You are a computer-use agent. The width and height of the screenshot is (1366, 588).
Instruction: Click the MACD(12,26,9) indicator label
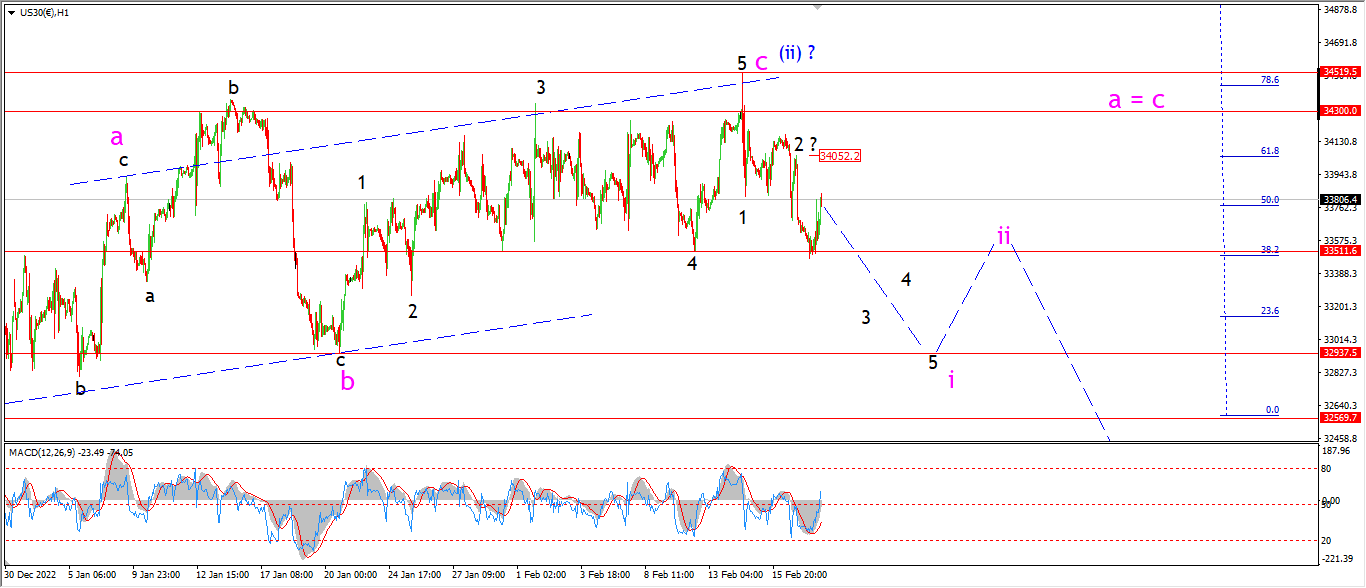click(x=42, y=453)
